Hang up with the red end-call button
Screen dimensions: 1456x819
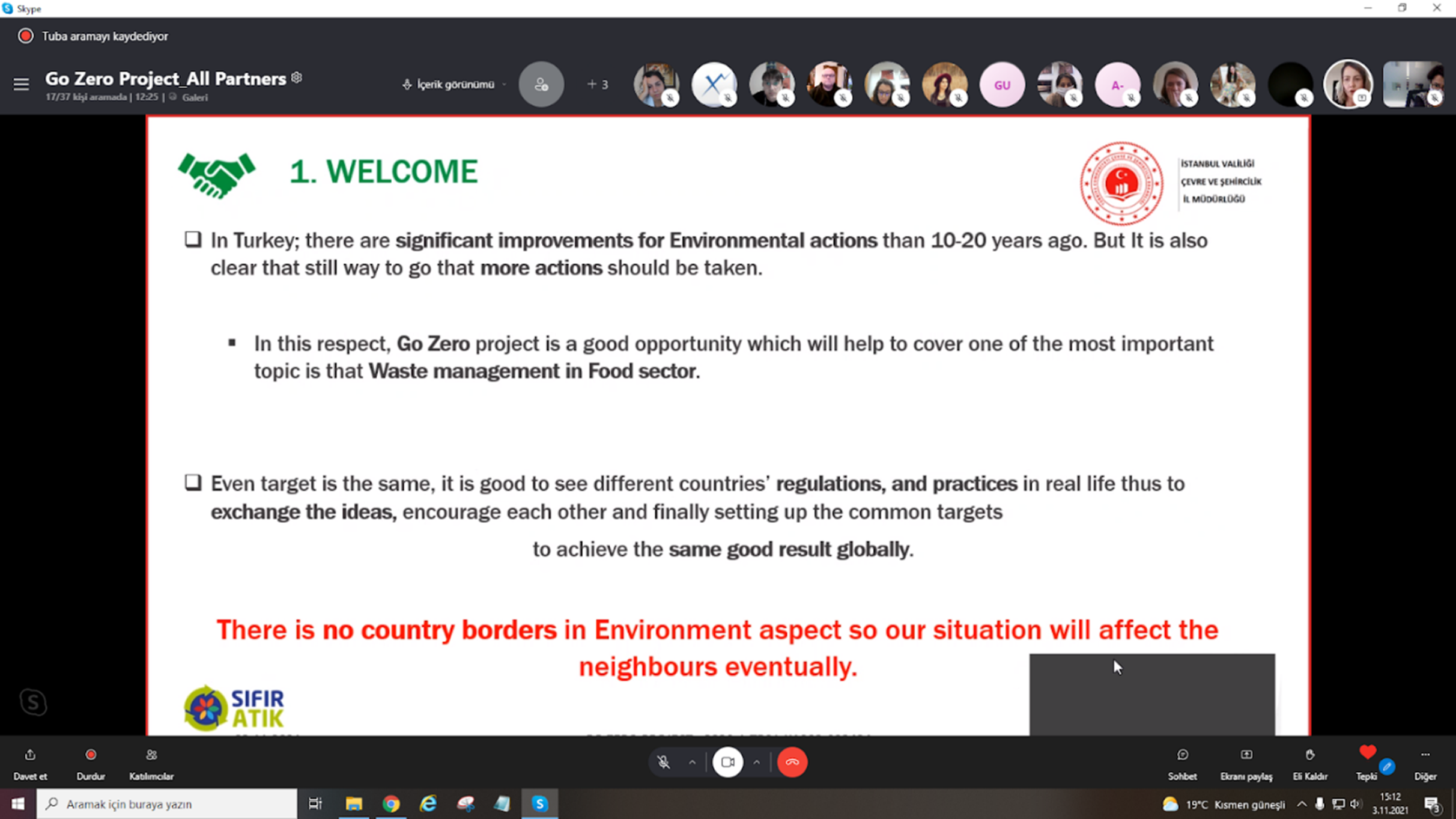coord(792,763)
